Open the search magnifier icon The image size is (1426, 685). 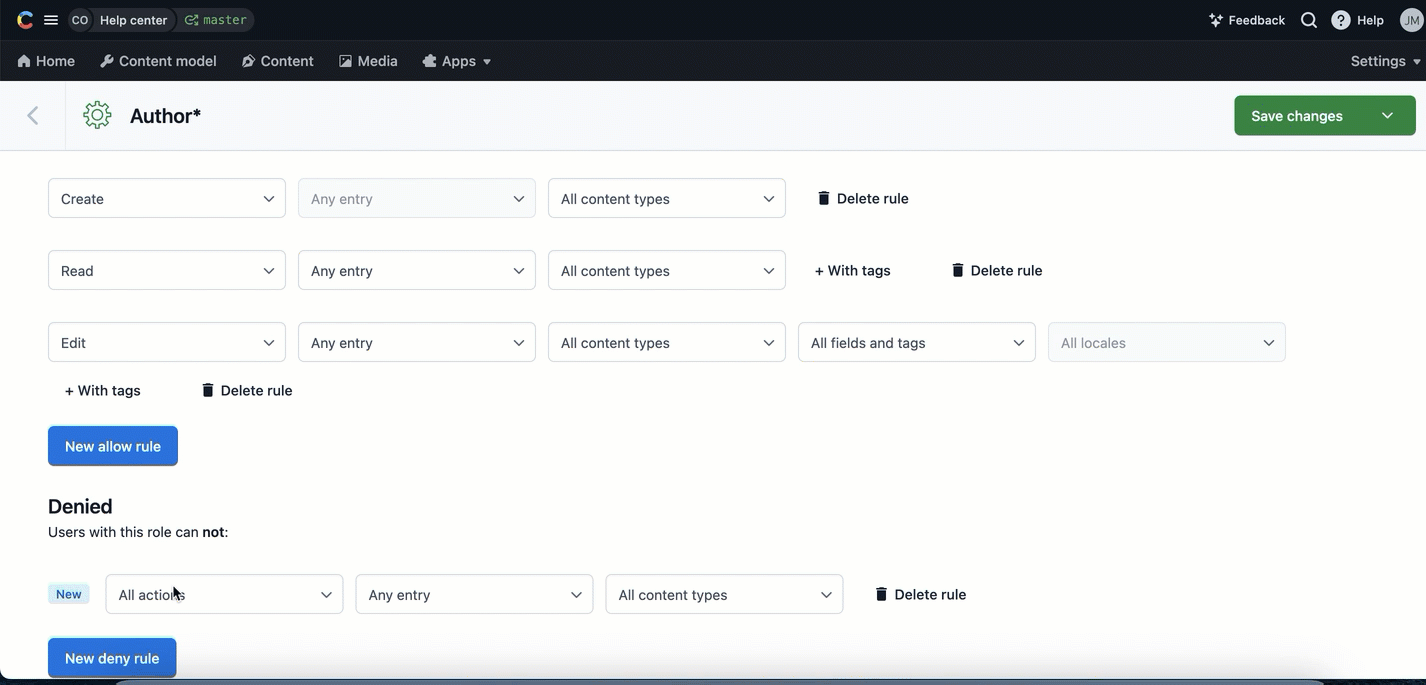tap(1309, 20)
